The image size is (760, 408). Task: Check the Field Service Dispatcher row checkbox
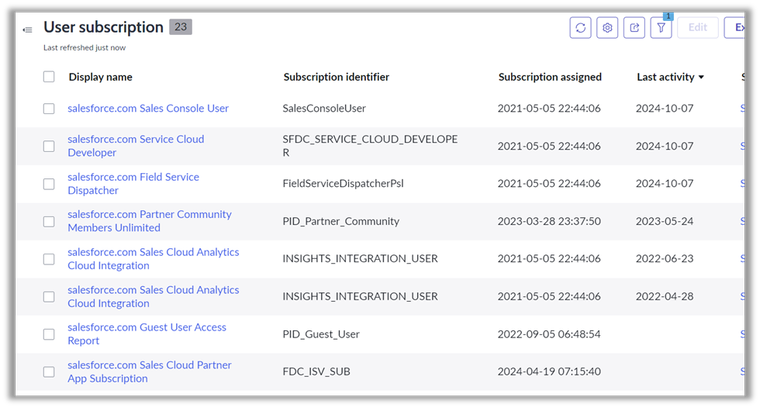pyautogui.click(x=49, y=184)
